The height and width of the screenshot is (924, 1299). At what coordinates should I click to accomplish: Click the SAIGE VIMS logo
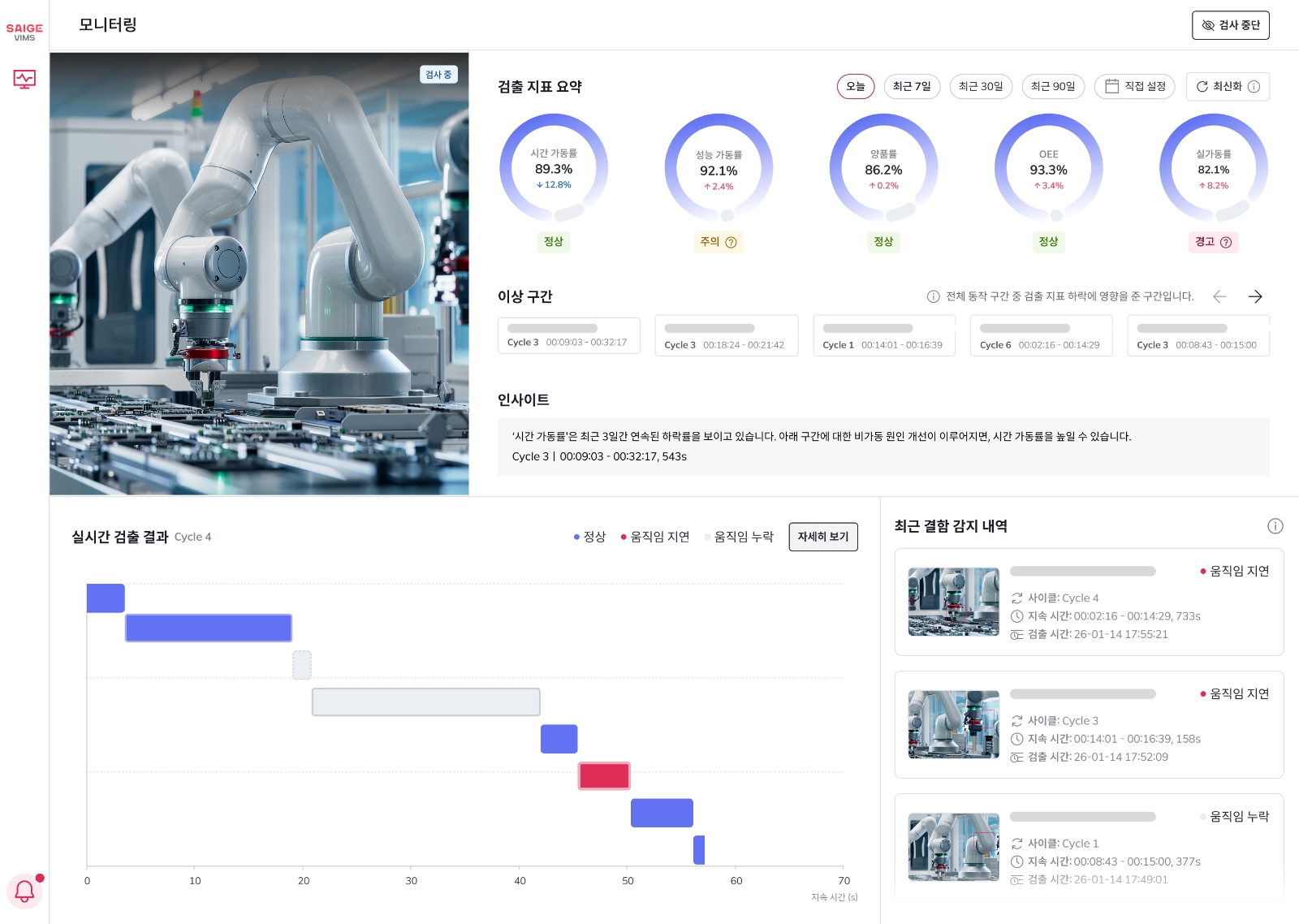pos(24,32)
